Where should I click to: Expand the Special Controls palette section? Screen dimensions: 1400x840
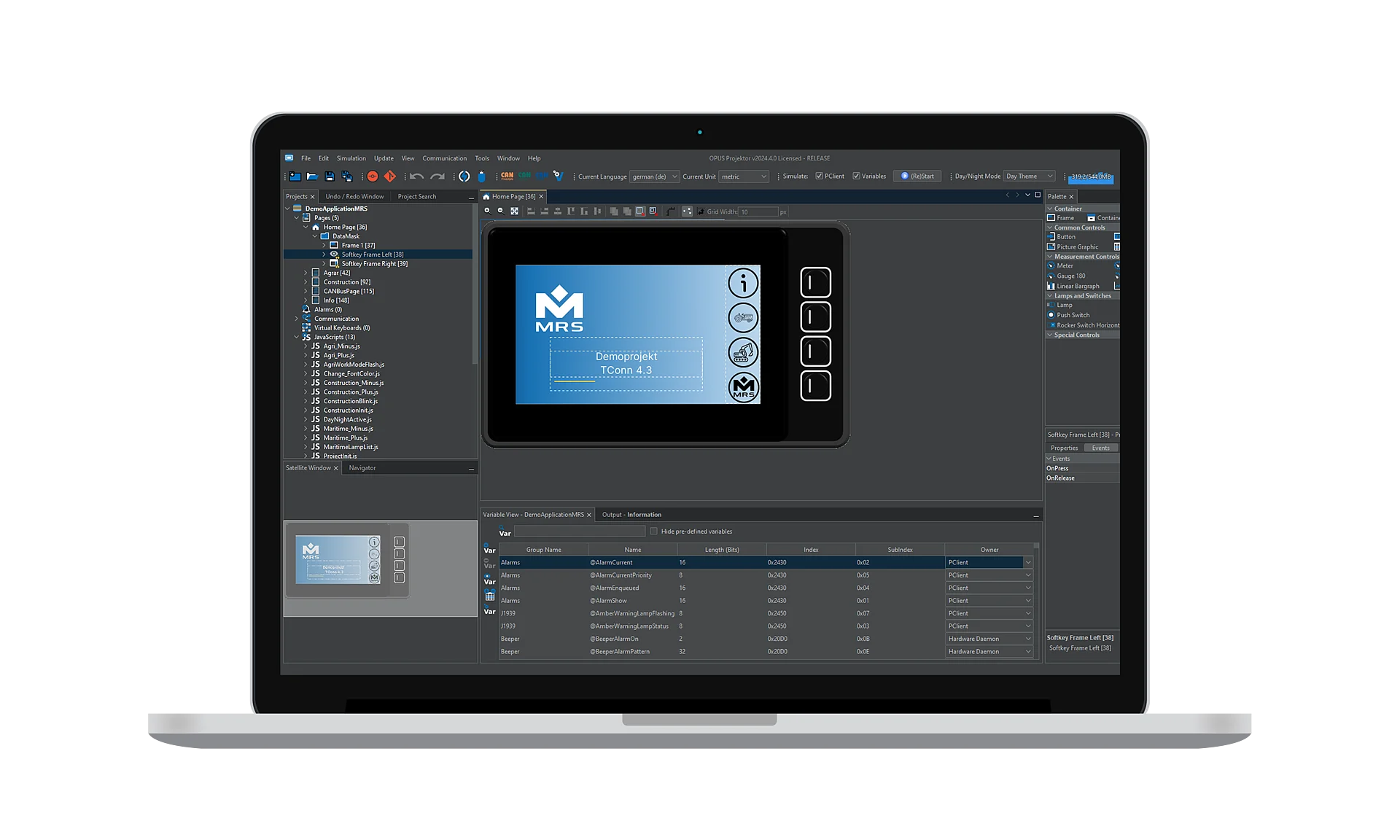pyautogui.click(x=1050, y=335)
